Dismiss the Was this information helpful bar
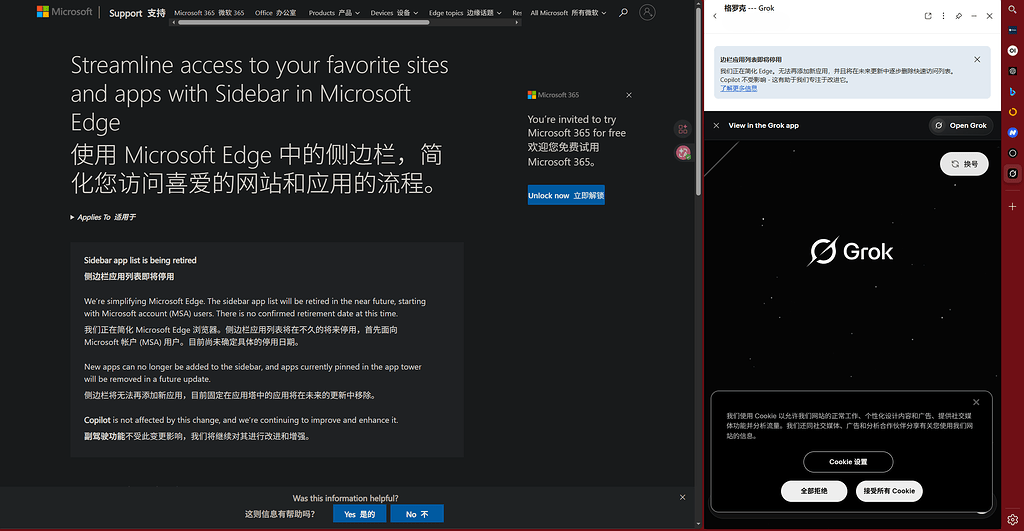Screen dimensions: 1024x531 pos(682,497)
